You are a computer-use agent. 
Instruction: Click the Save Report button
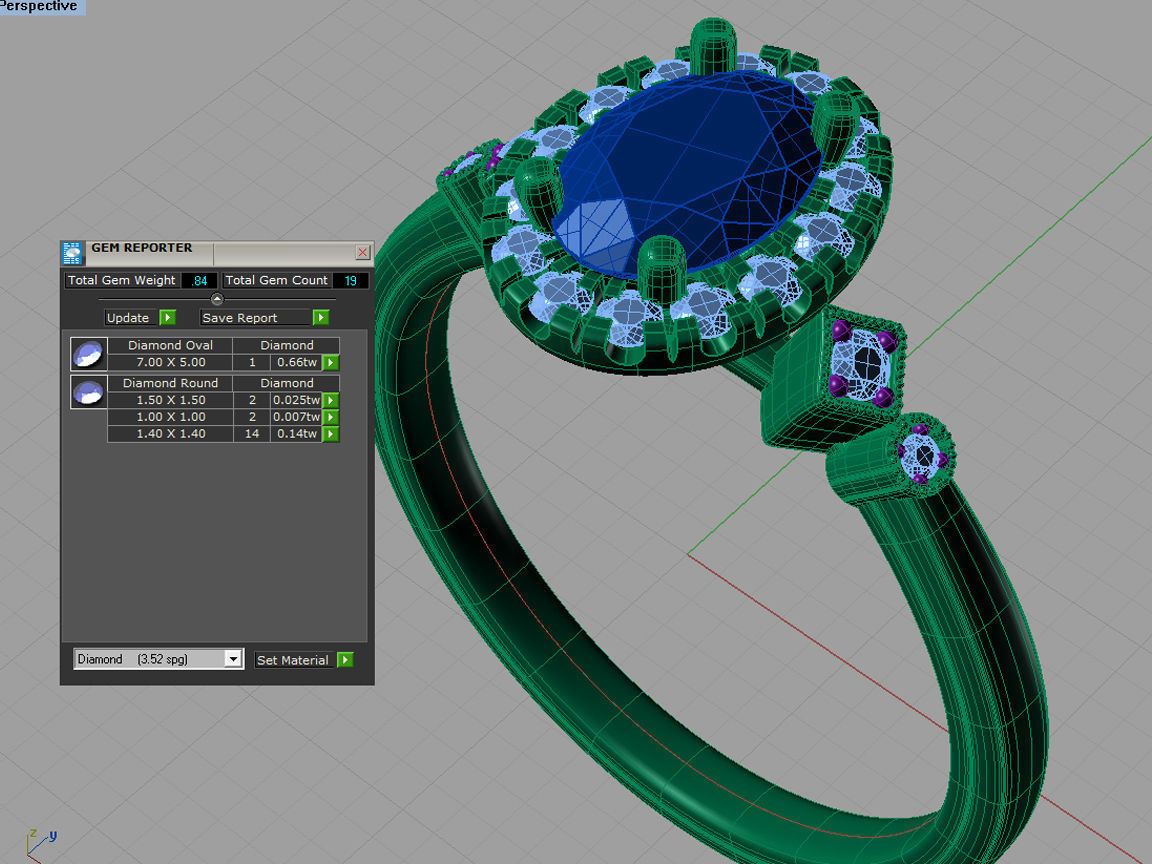pyautogui.click(x=255, y=317)
